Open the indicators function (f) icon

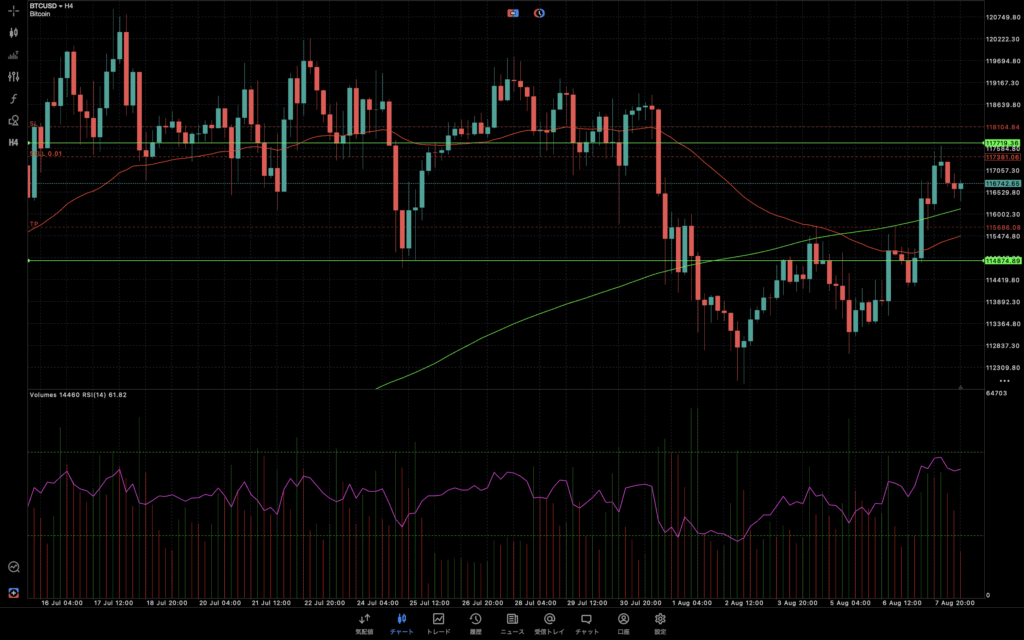14,98
